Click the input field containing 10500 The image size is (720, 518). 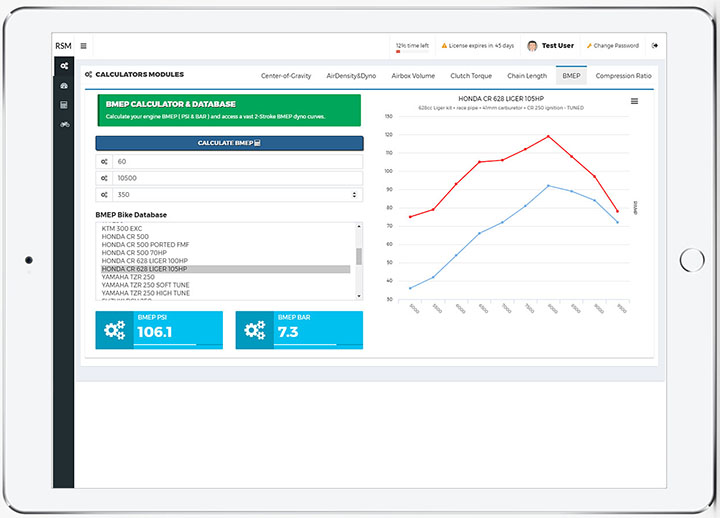(x=237, y=178)
